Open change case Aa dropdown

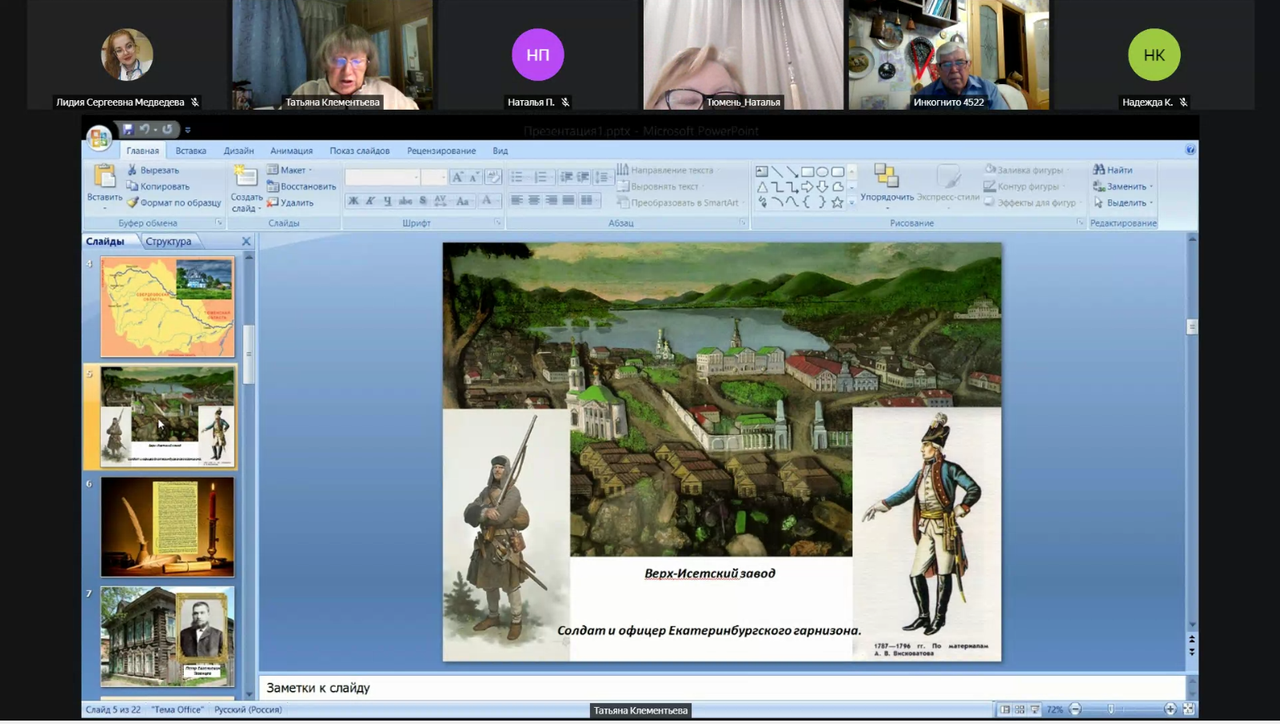coord(462,201)
